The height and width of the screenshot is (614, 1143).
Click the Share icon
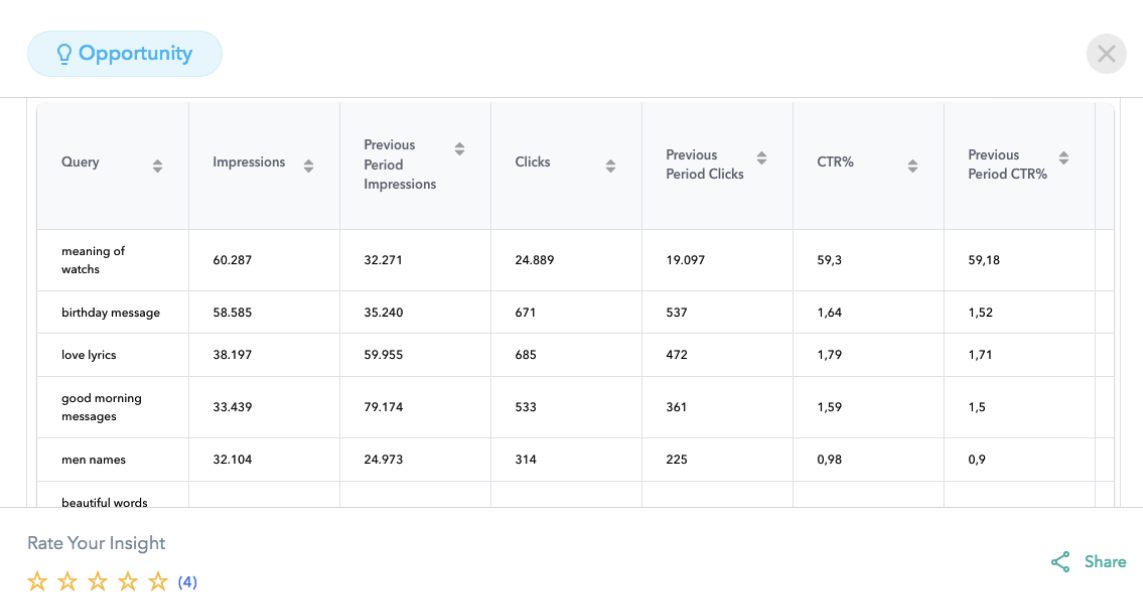[x=1060, y=562]
